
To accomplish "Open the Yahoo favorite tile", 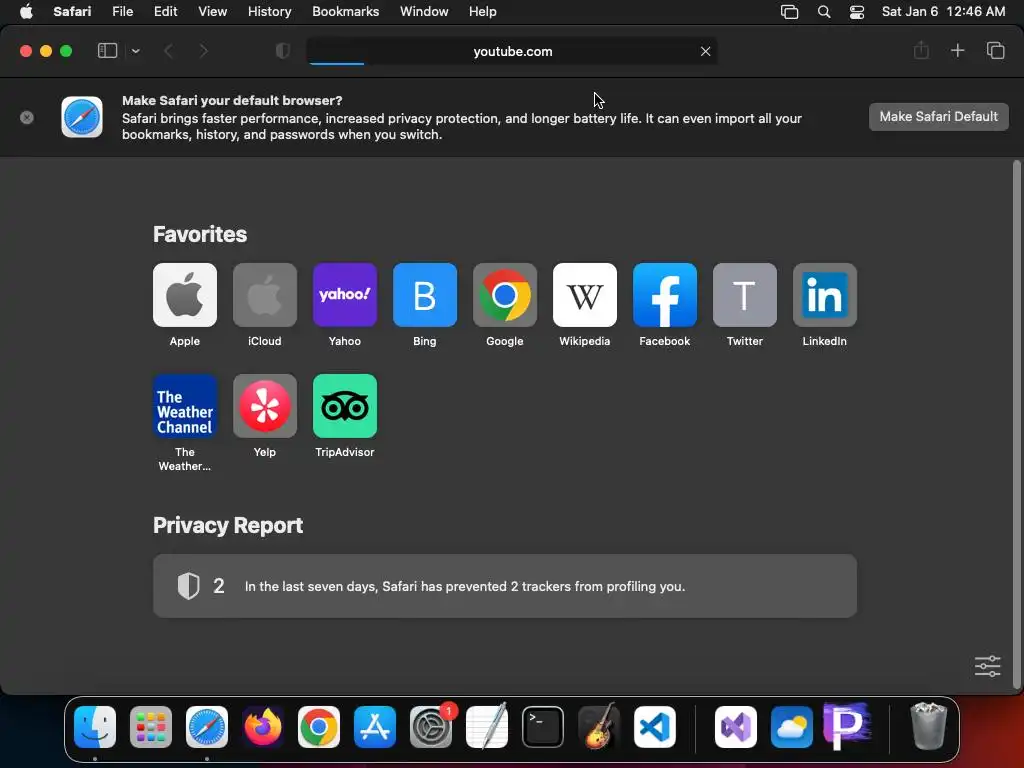I will tap(345, 295).
